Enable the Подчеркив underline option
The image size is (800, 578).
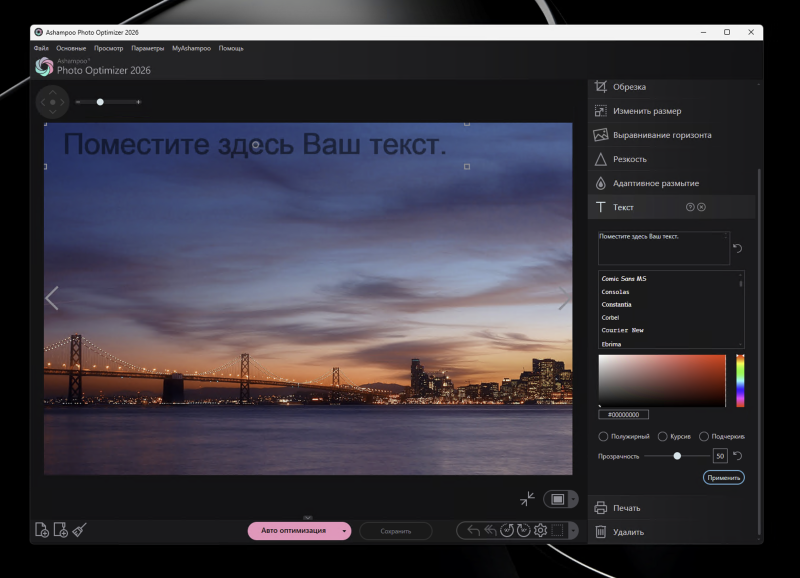coord(704,436)
